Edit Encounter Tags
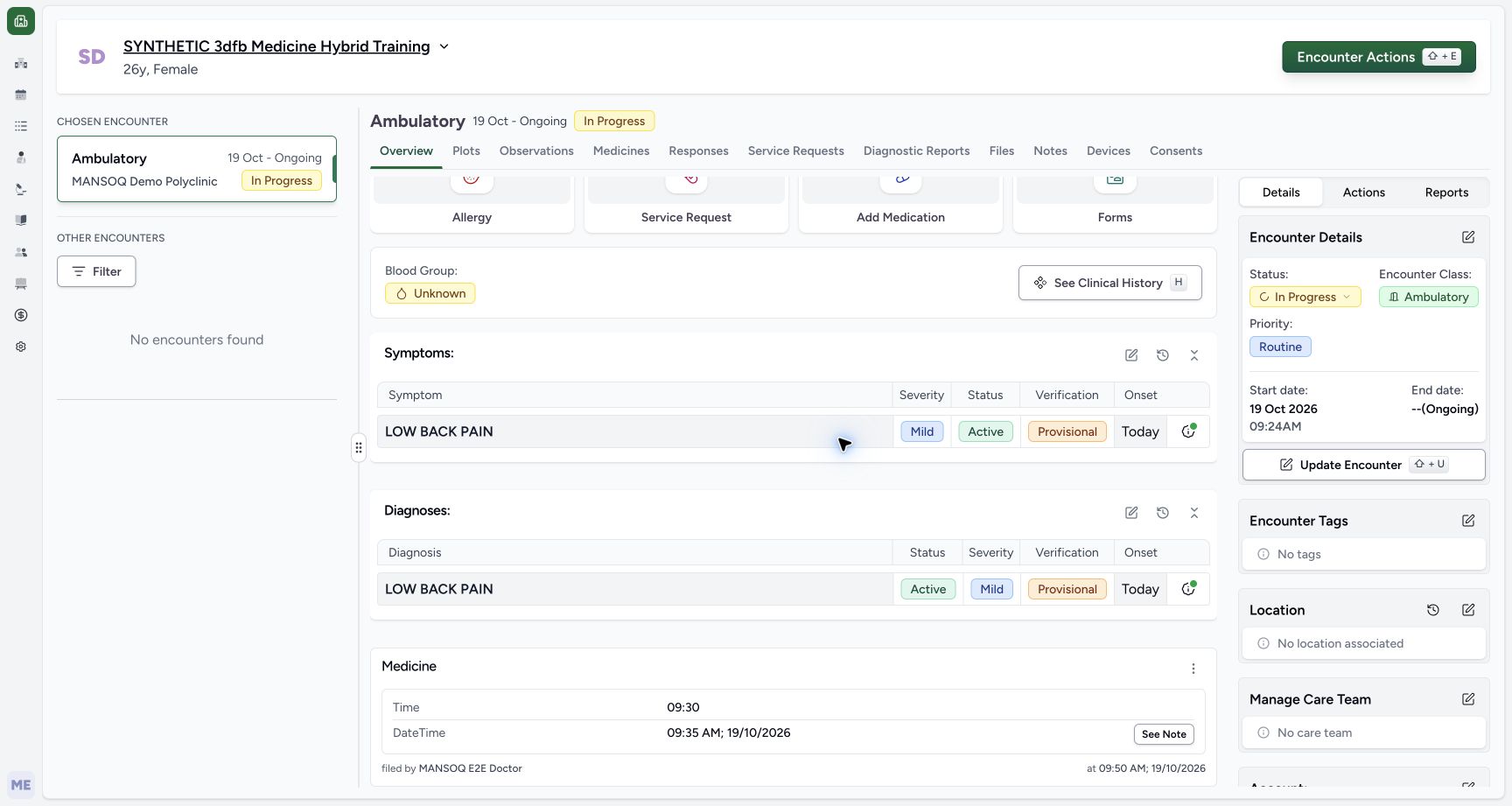Screen dimensions: 1512x806 (1468, 521)
